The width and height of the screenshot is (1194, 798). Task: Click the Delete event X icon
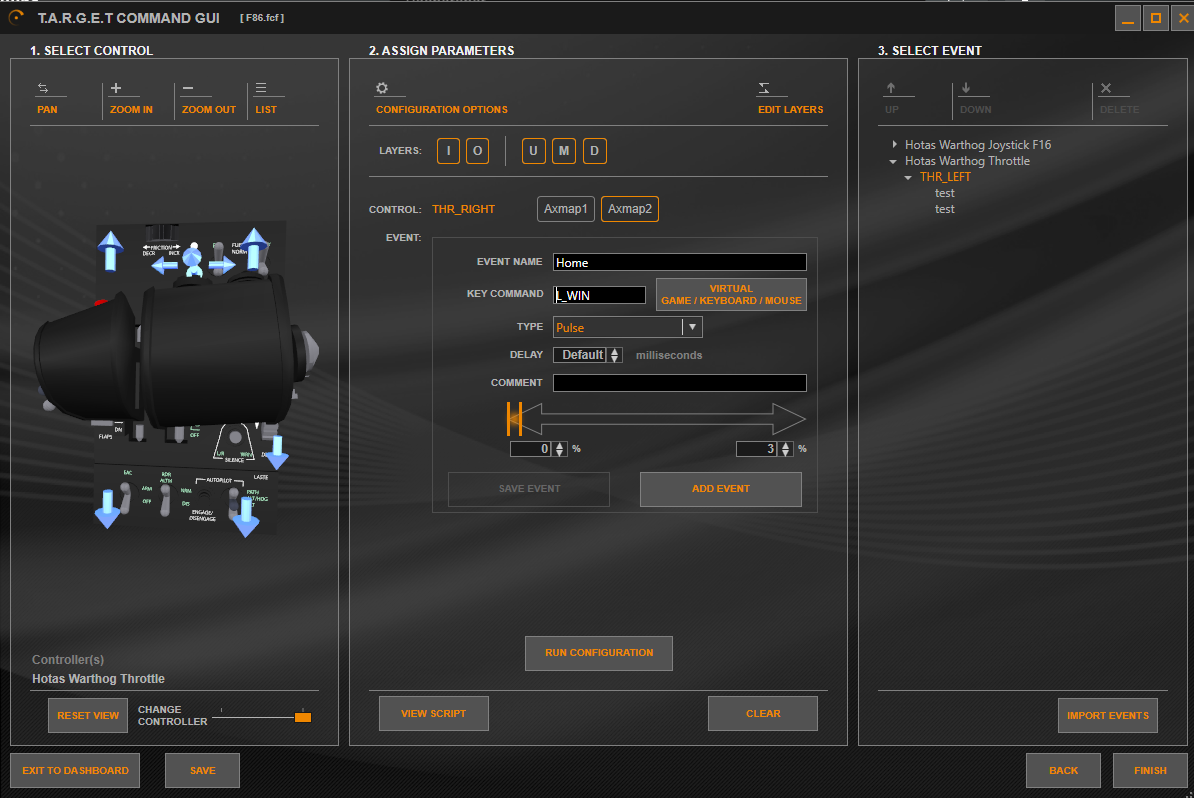click(1105, 89)
